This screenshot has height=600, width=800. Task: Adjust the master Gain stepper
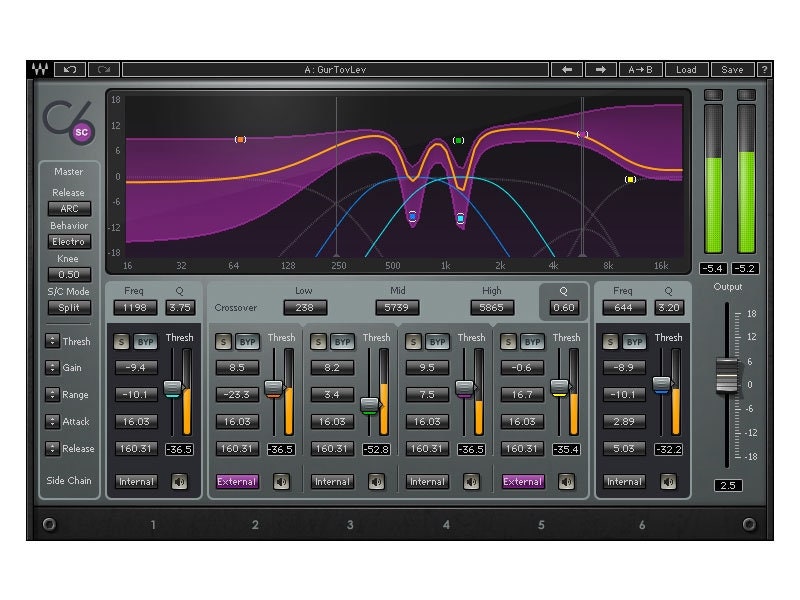pyautogui.click(x=52, y=367)
